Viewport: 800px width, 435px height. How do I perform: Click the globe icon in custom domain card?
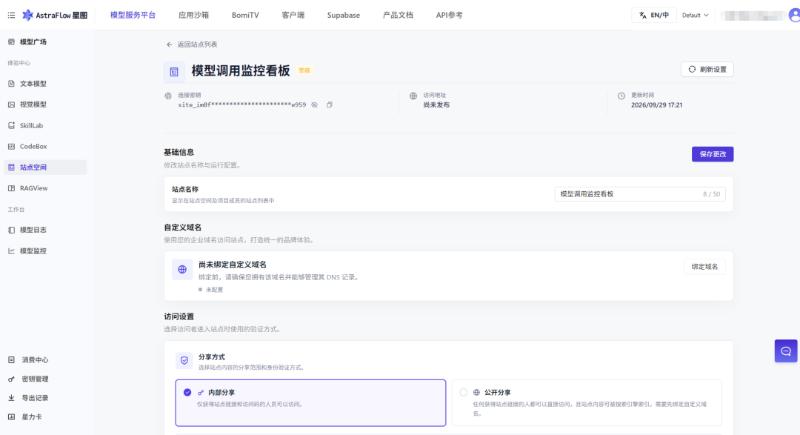182,269
